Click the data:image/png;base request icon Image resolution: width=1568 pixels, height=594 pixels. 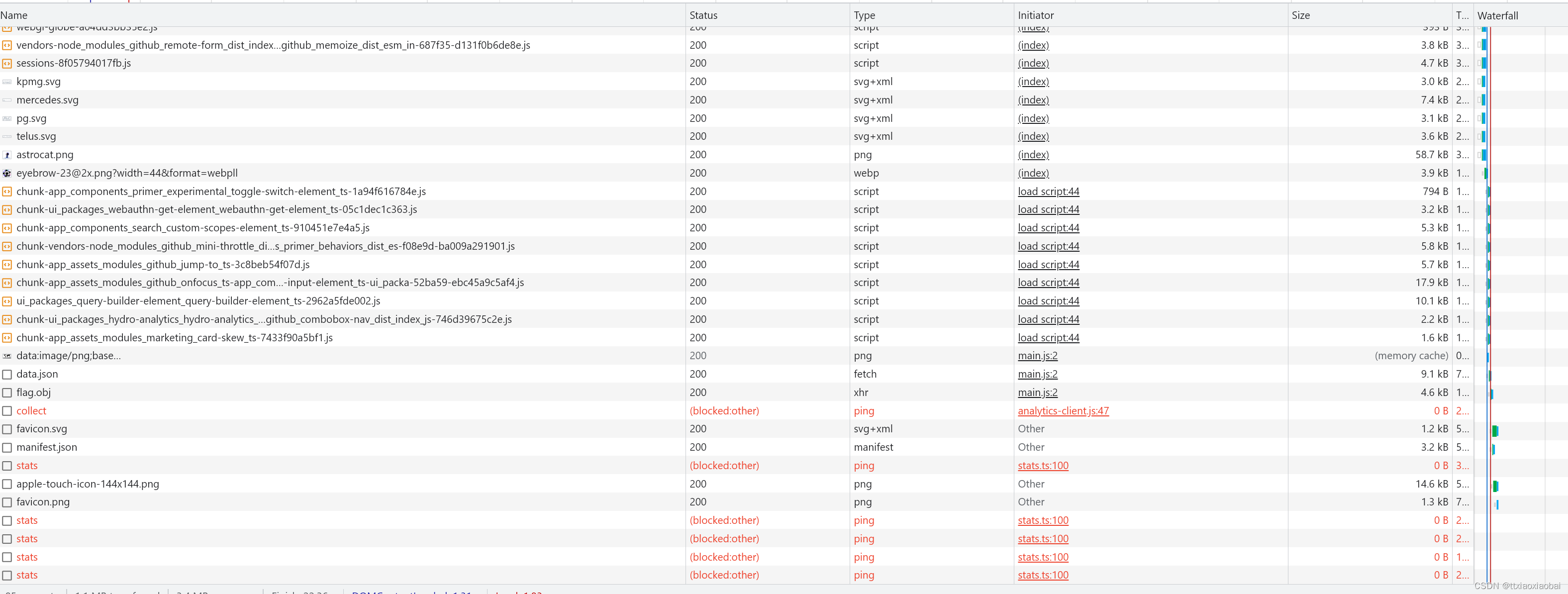(x=6, y=356)
